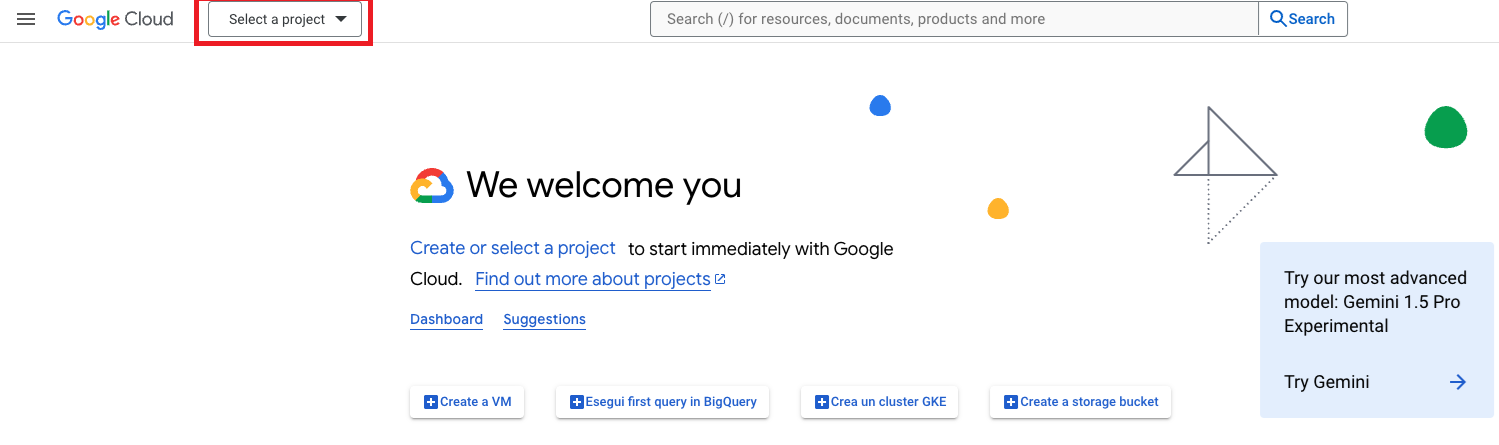Click the magnifier icon in Search button
1499x445 pixels.
pos(1278,19)
